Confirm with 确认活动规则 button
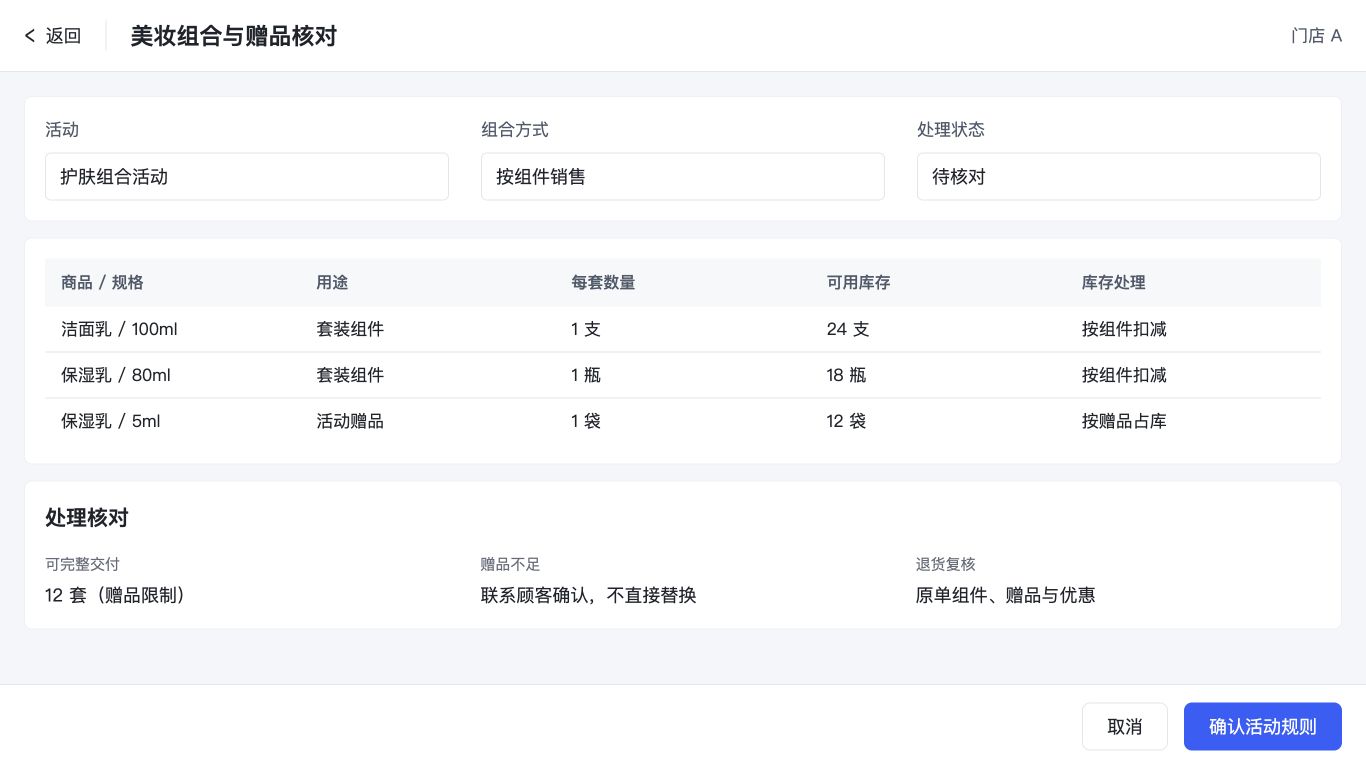The height and width of the screenshot is (768, 1366). click(x=1262, y=727)
